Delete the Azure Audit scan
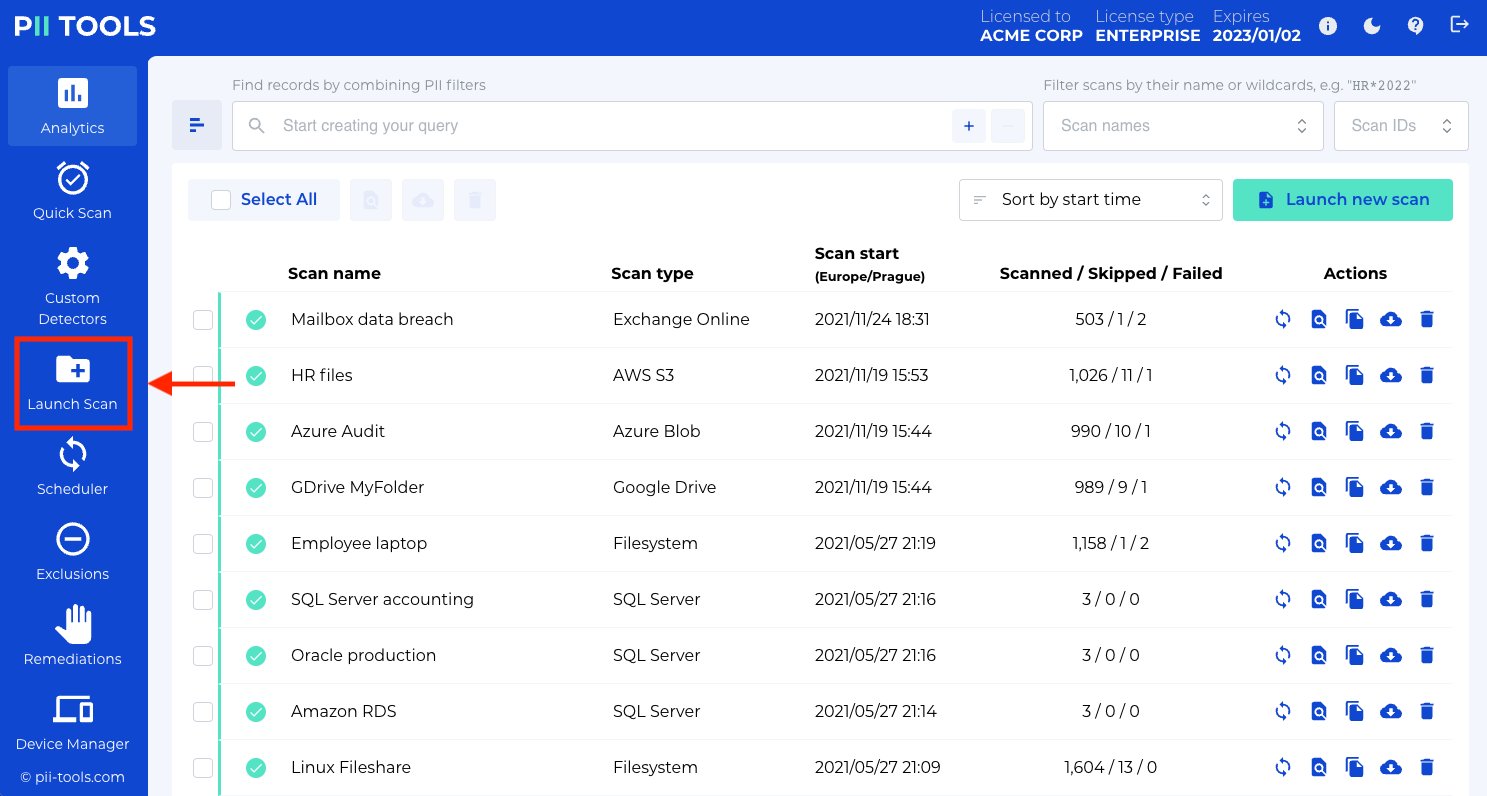 pos(1427,431)
